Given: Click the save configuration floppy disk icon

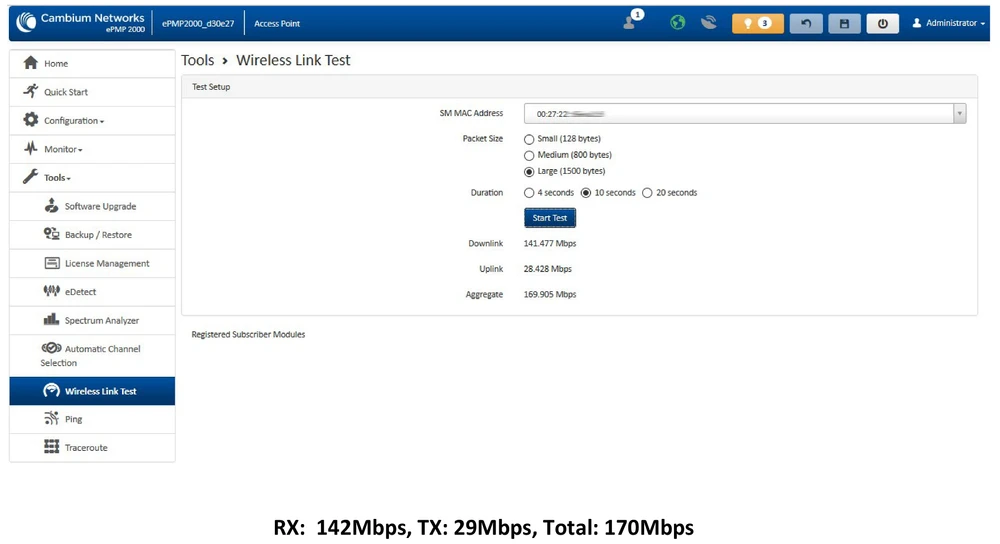Looking at the screenshot, I should coord(844,23).
